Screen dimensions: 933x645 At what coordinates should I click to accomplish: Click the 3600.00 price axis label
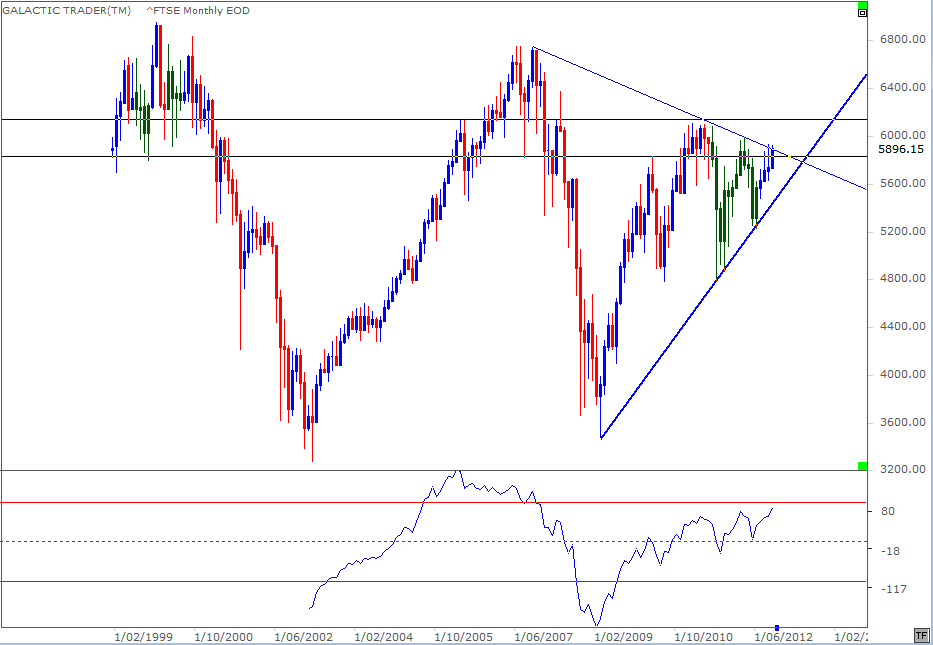[904, 422]
